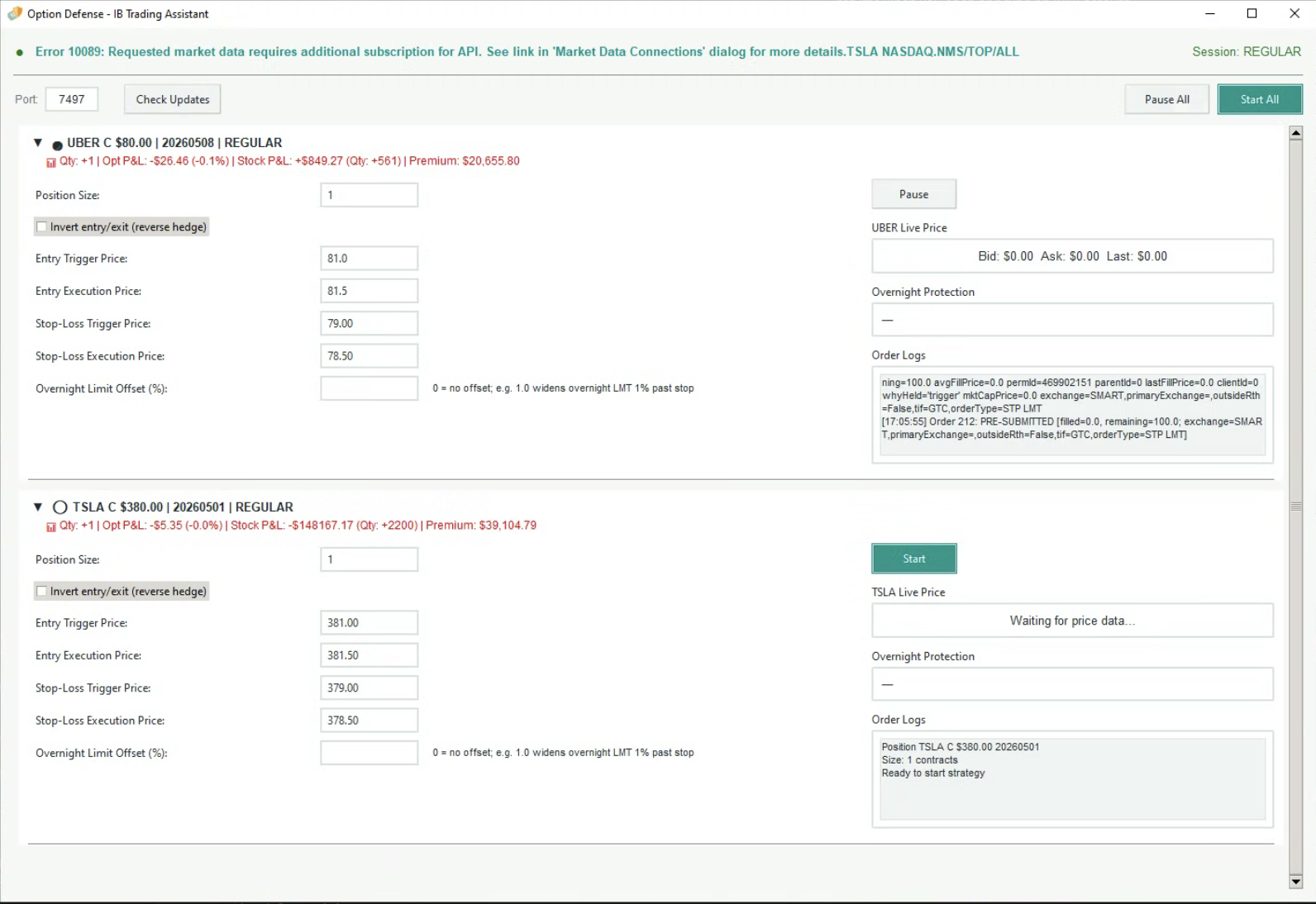Viewport: 1316px width, 904px height.
Task: Click UBER Bid Ask Last price box
Action: [x=1072, y=256]
